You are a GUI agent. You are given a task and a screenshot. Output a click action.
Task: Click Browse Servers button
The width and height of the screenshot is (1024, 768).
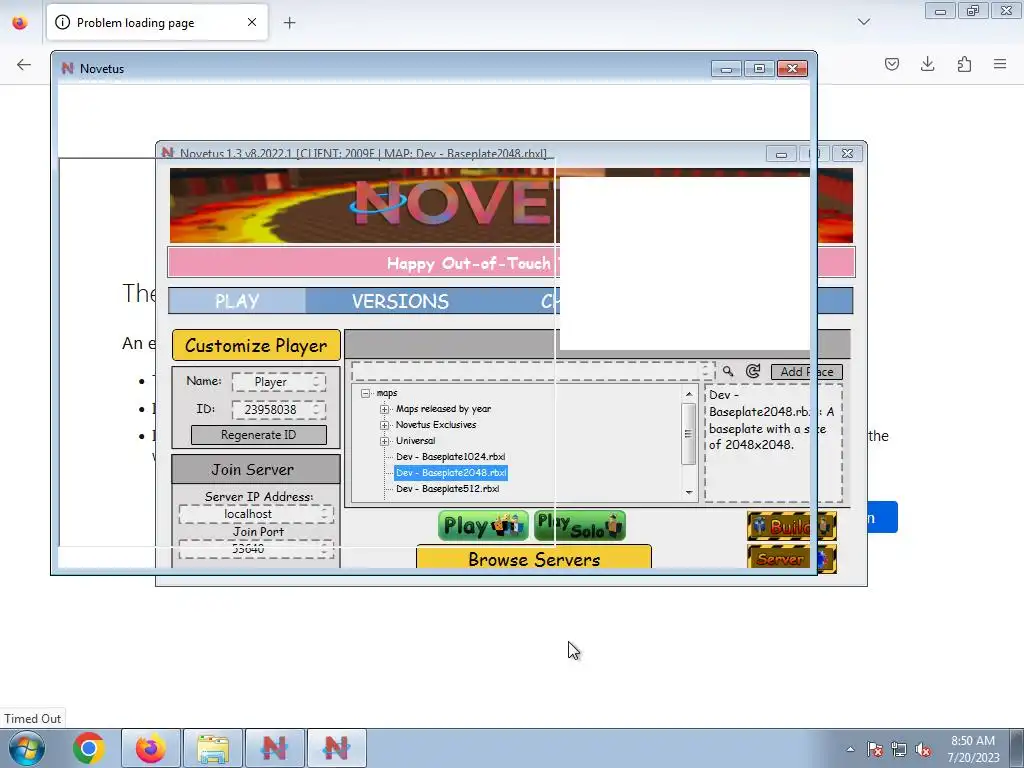click(534, 558)
